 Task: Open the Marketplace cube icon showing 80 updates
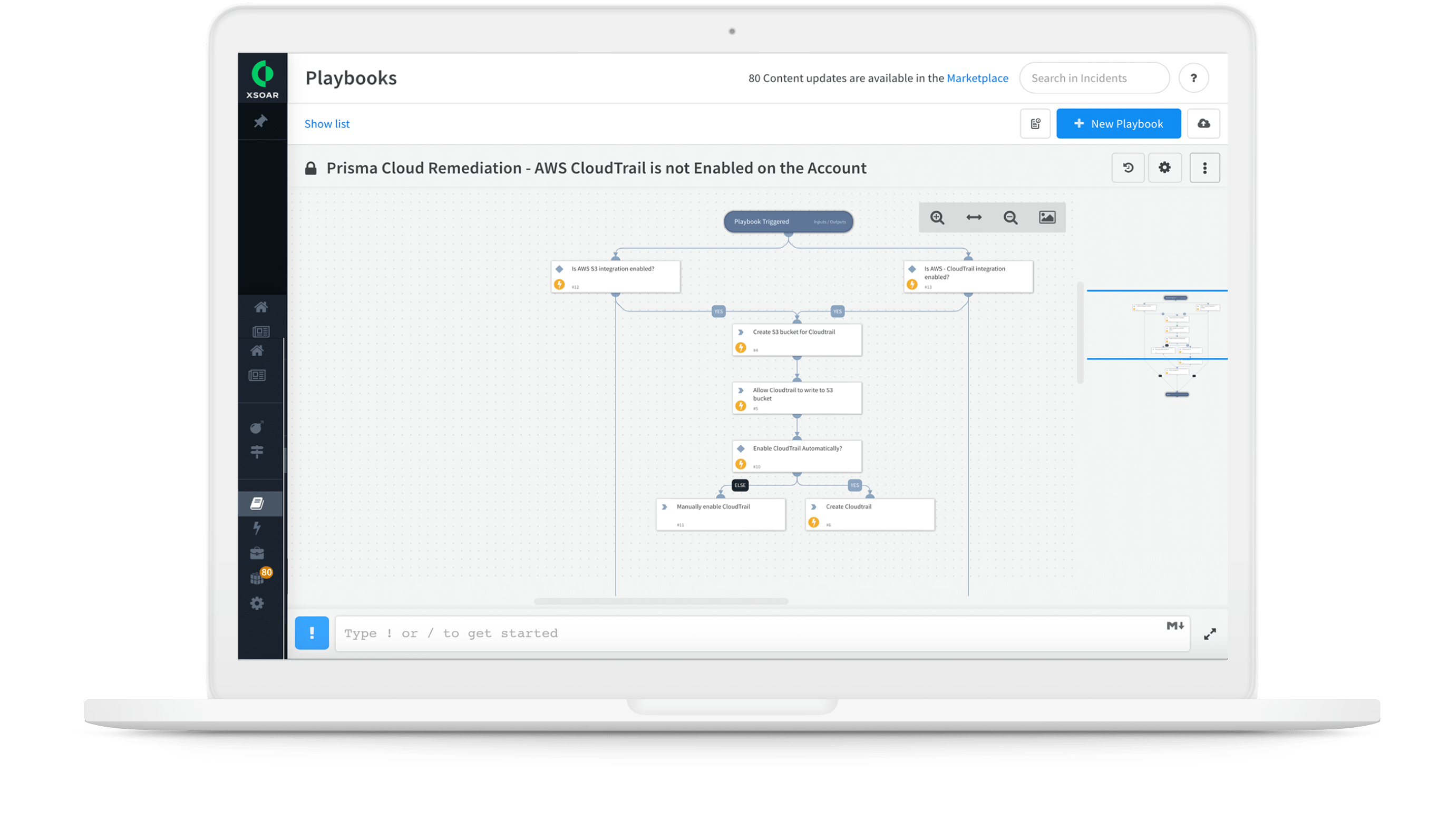(x=258, y=578)
